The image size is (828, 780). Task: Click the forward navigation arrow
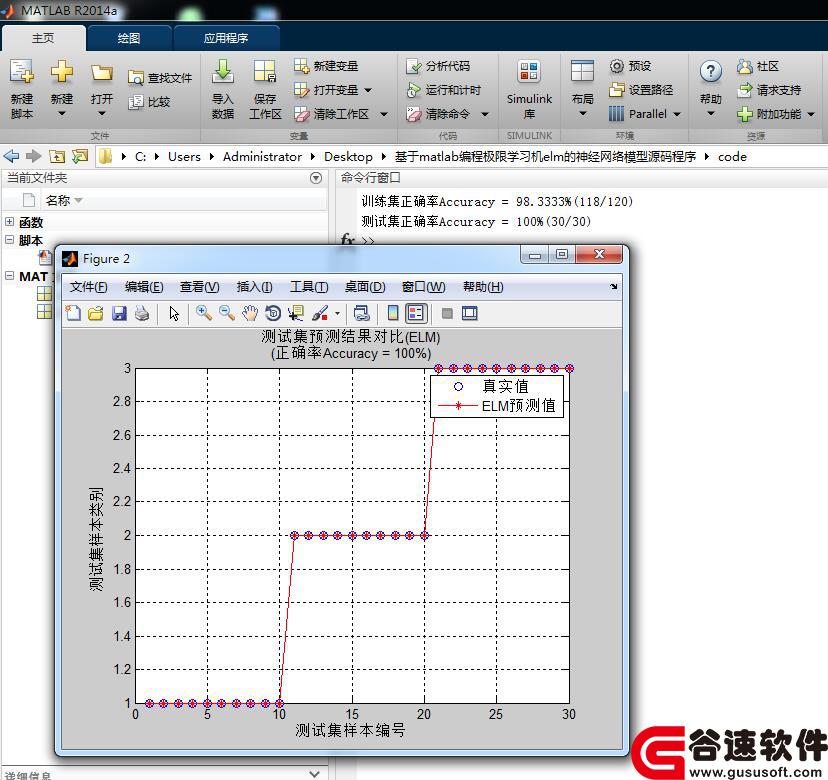coord(34,156)
